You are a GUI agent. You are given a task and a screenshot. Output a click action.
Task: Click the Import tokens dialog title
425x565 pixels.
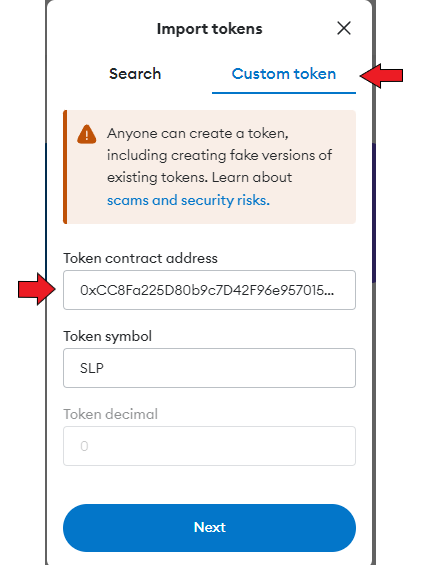click(x=209, y=29)
